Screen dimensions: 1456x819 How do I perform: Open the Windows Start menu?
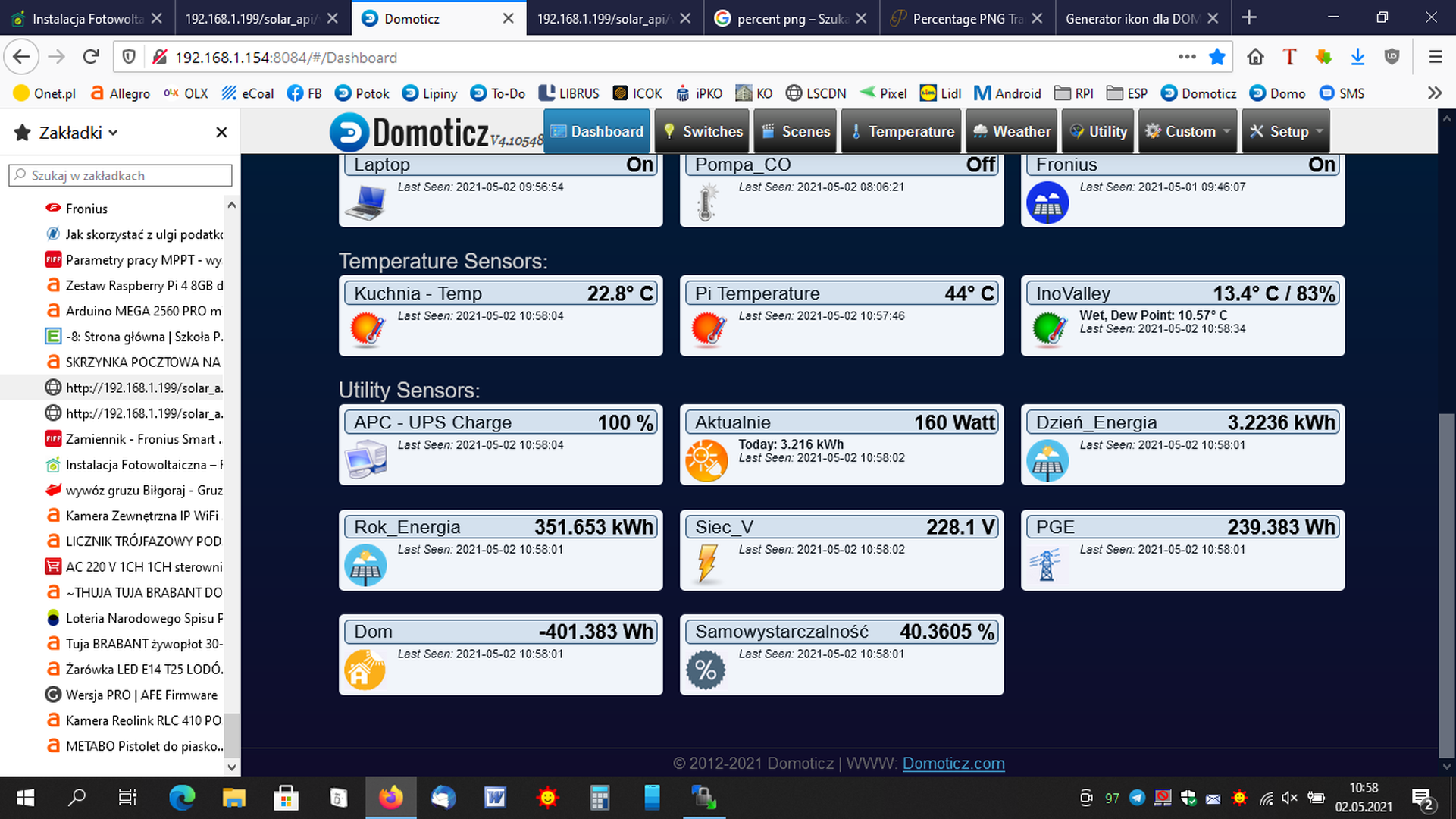pos(26,798)
